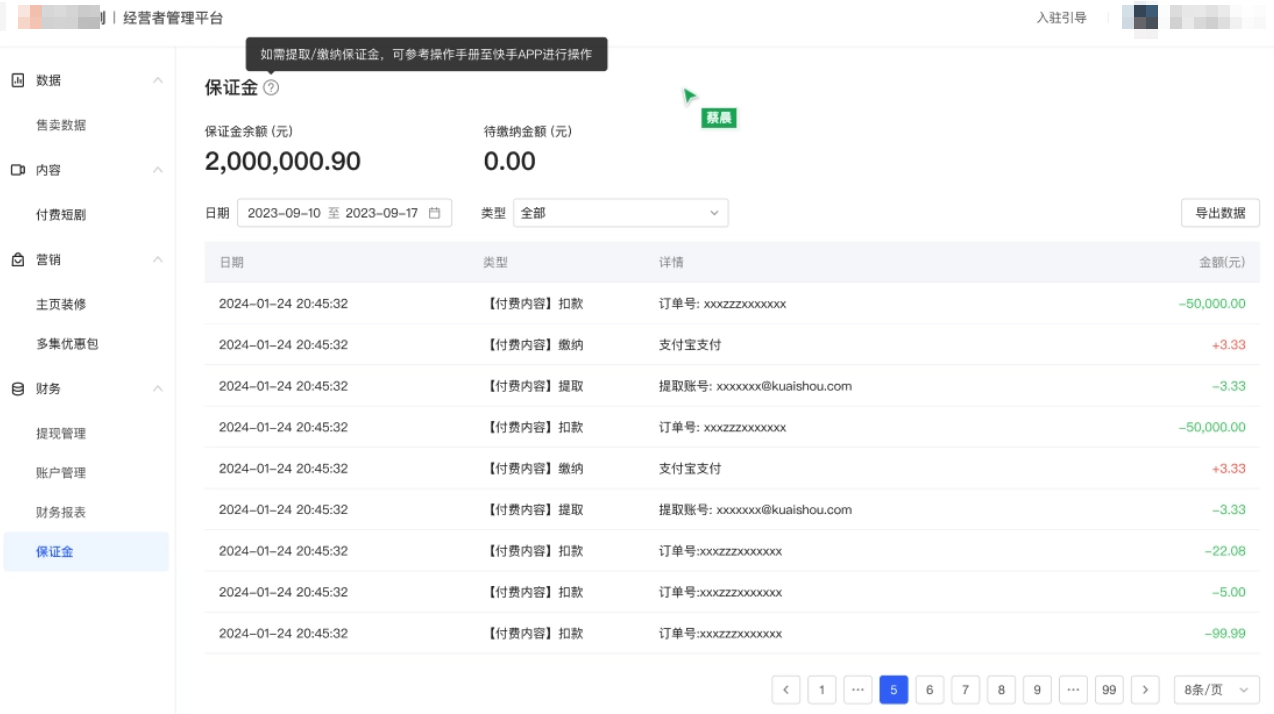Click the 日期 column header
The image size is (1274, 714).
(231, 262)
